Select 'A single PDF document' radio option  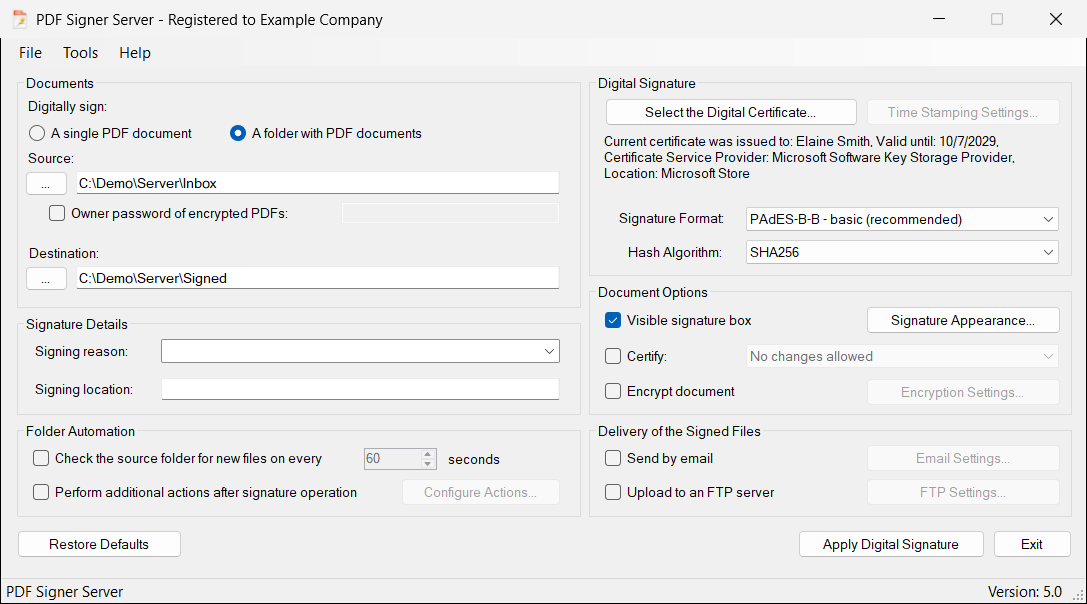pos(37,133)
